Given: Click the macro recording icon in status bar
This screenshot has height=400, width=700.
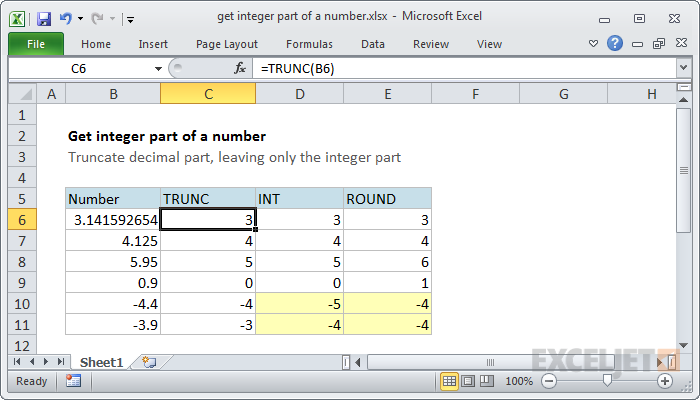Looking at the screenshot, I should 73,381.
